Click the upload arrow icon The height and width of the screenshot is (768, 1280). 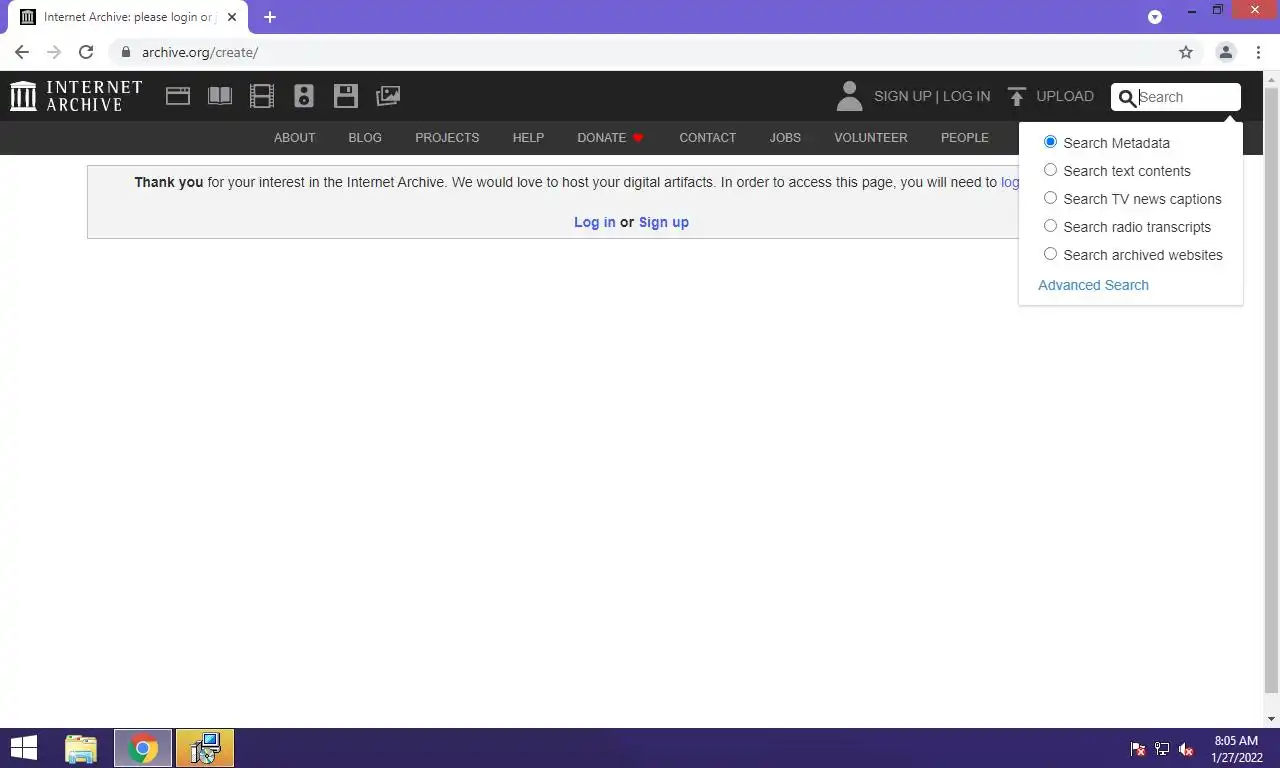point(1017,96)
